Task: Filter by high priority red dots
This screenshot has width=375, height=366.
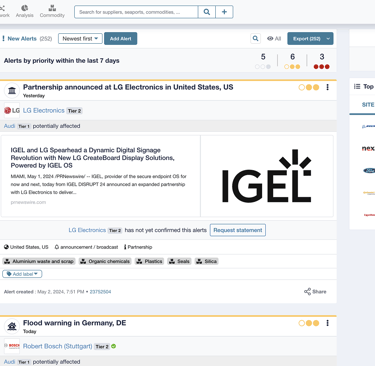Action: pos(321,67)
